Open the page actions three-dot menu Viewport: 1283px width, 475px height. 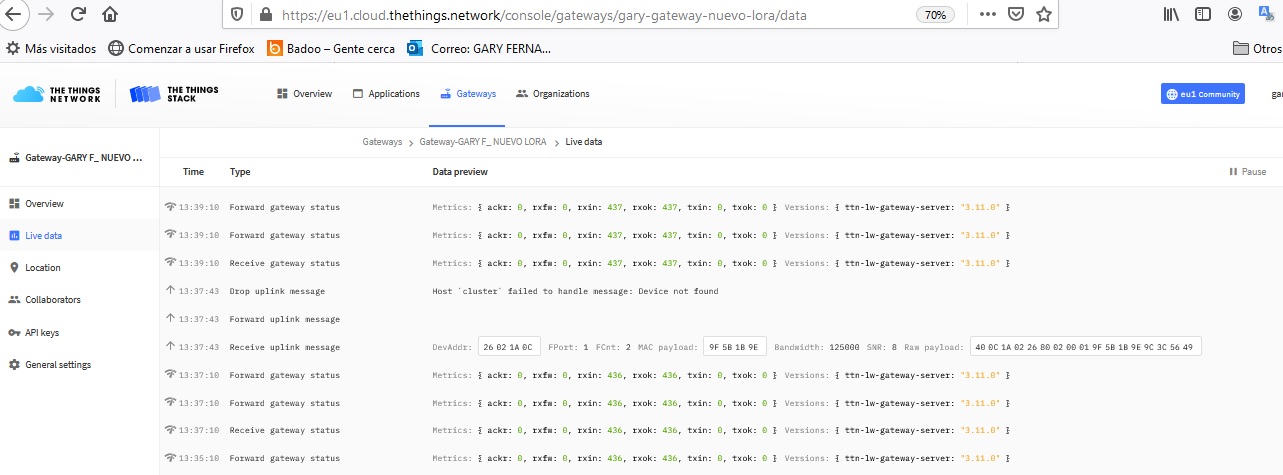987,15
